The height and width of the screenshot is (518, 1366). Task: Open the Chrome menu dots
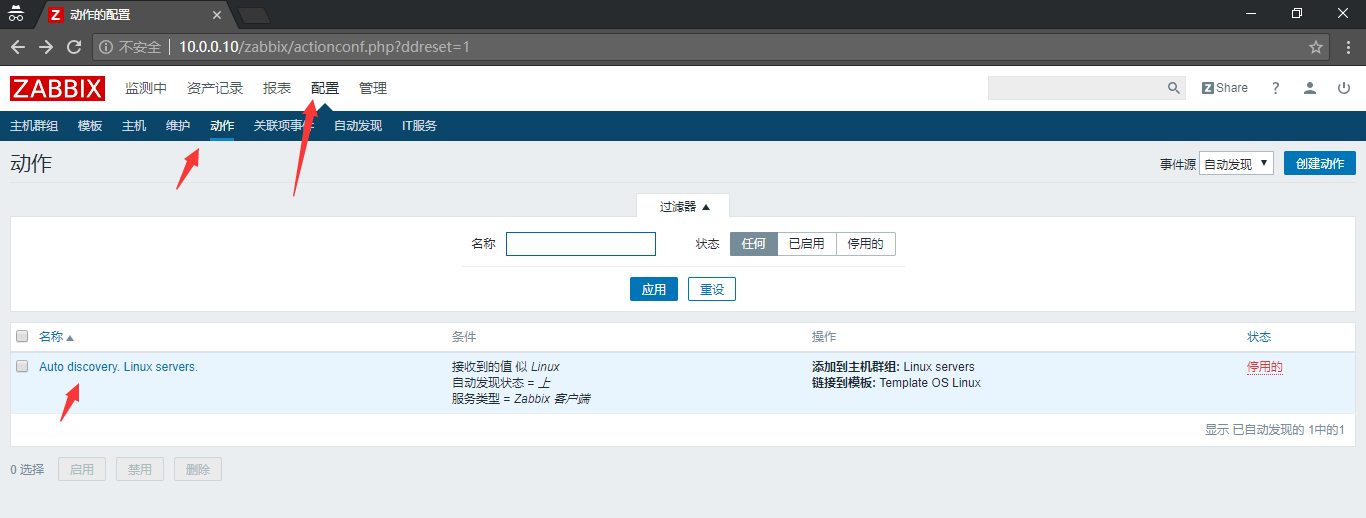(x=1346, y=47)
